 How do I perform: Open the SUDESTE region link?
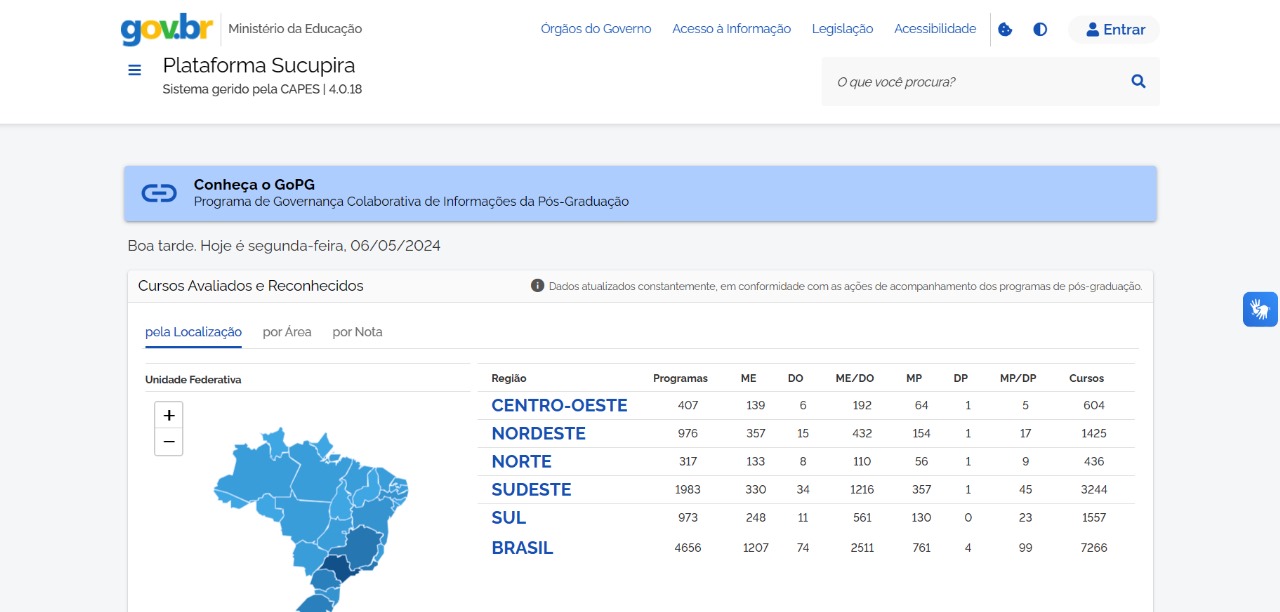point(531,489)
